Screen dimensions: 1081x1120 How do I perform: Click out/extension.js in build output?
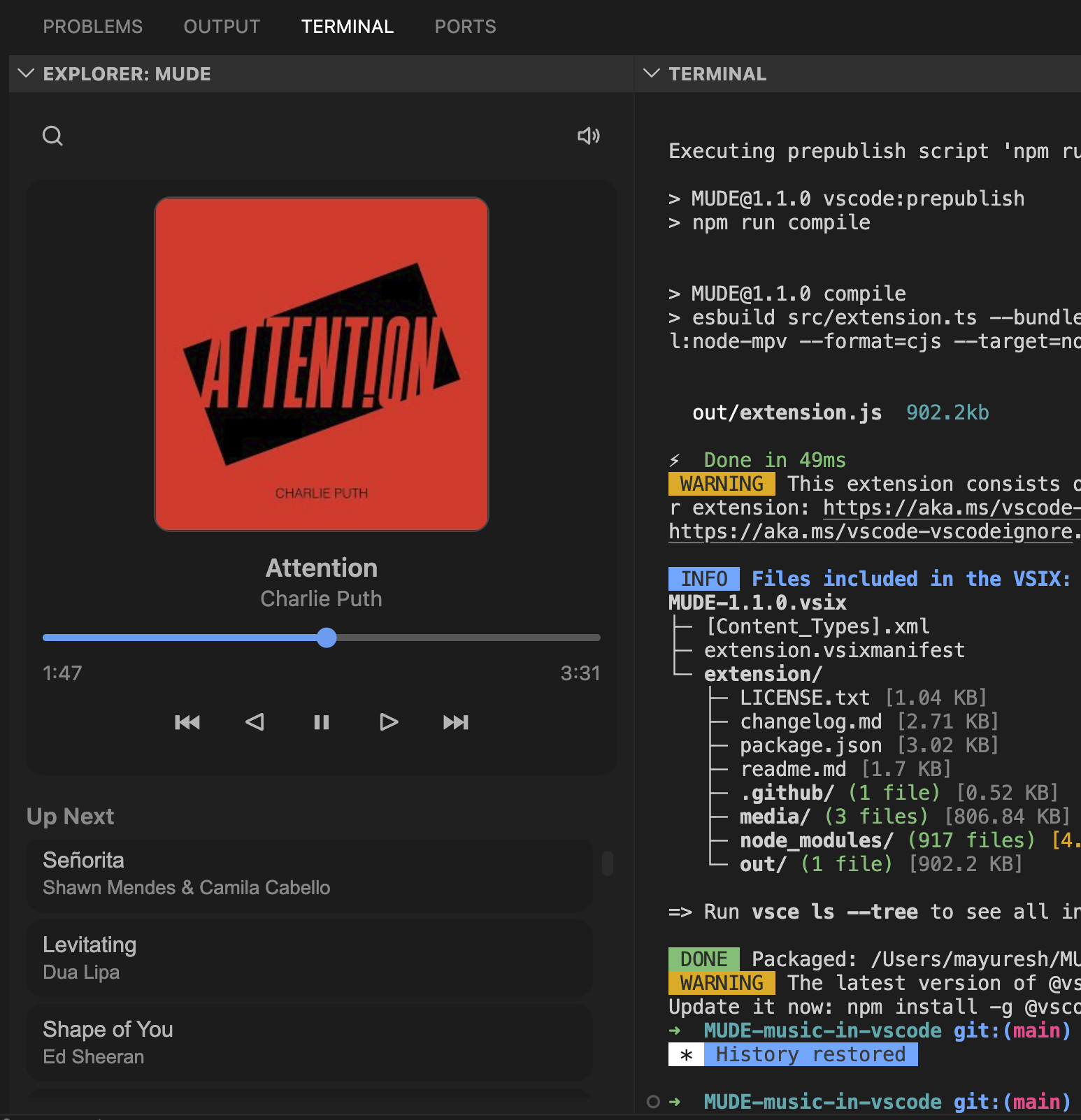click(x=787, y=412)
